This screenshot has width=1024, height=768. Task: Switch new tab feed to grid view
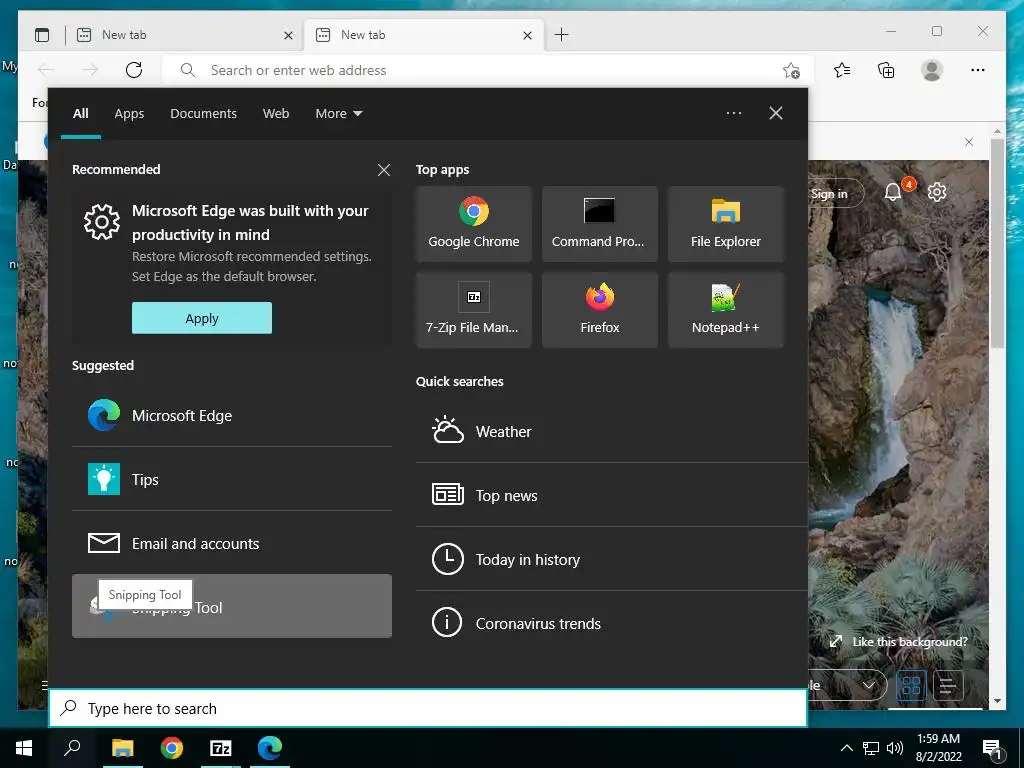pos(911,685)
